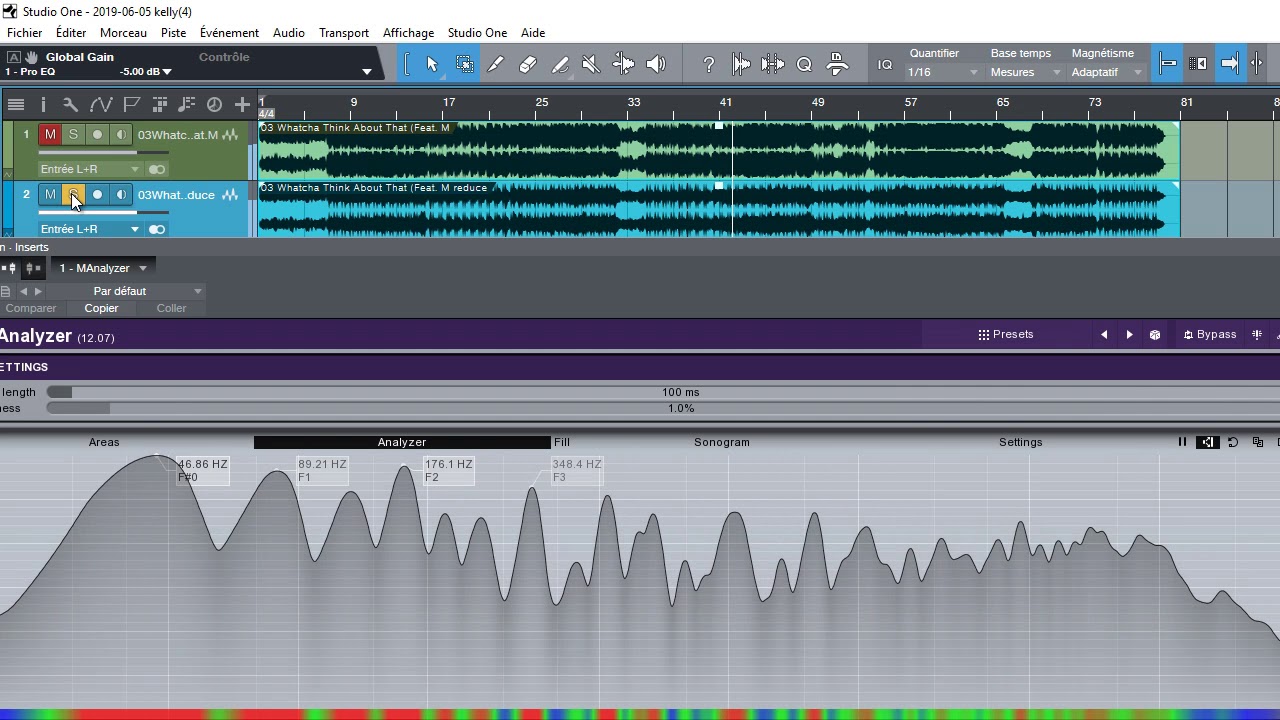Toggle Solo on track 2
The width and height of the screenshot is (1280, 720).
[x=73, y=194]
